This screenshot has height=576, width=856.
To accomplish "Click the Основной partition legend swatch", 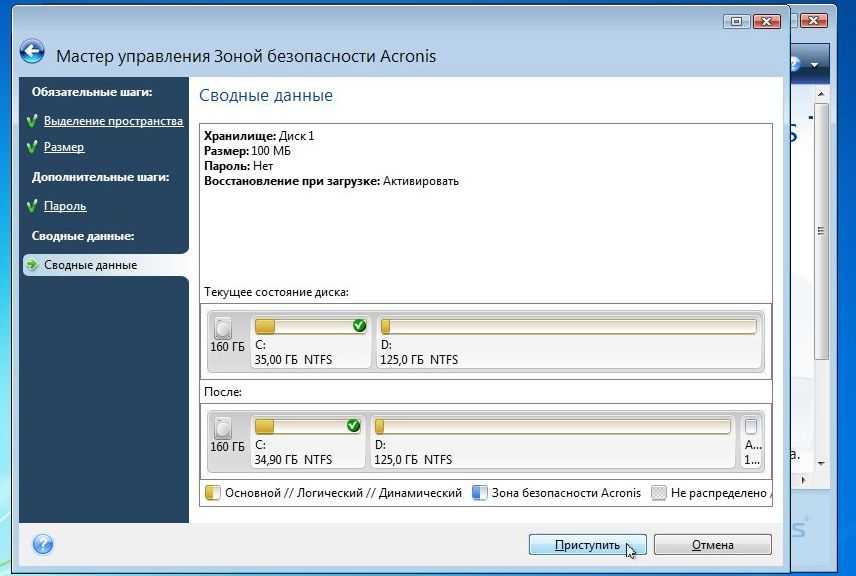I will [x=212, y=493].
